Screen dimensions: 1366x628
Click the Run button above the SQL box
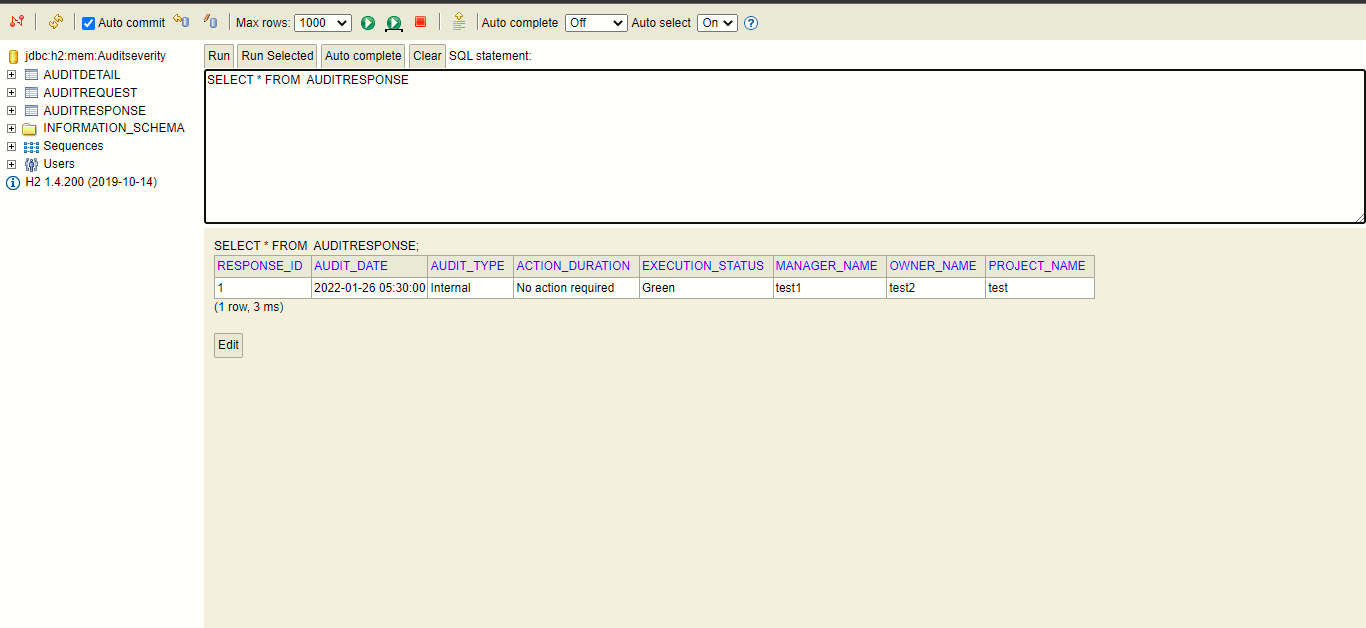click(219, 56)
